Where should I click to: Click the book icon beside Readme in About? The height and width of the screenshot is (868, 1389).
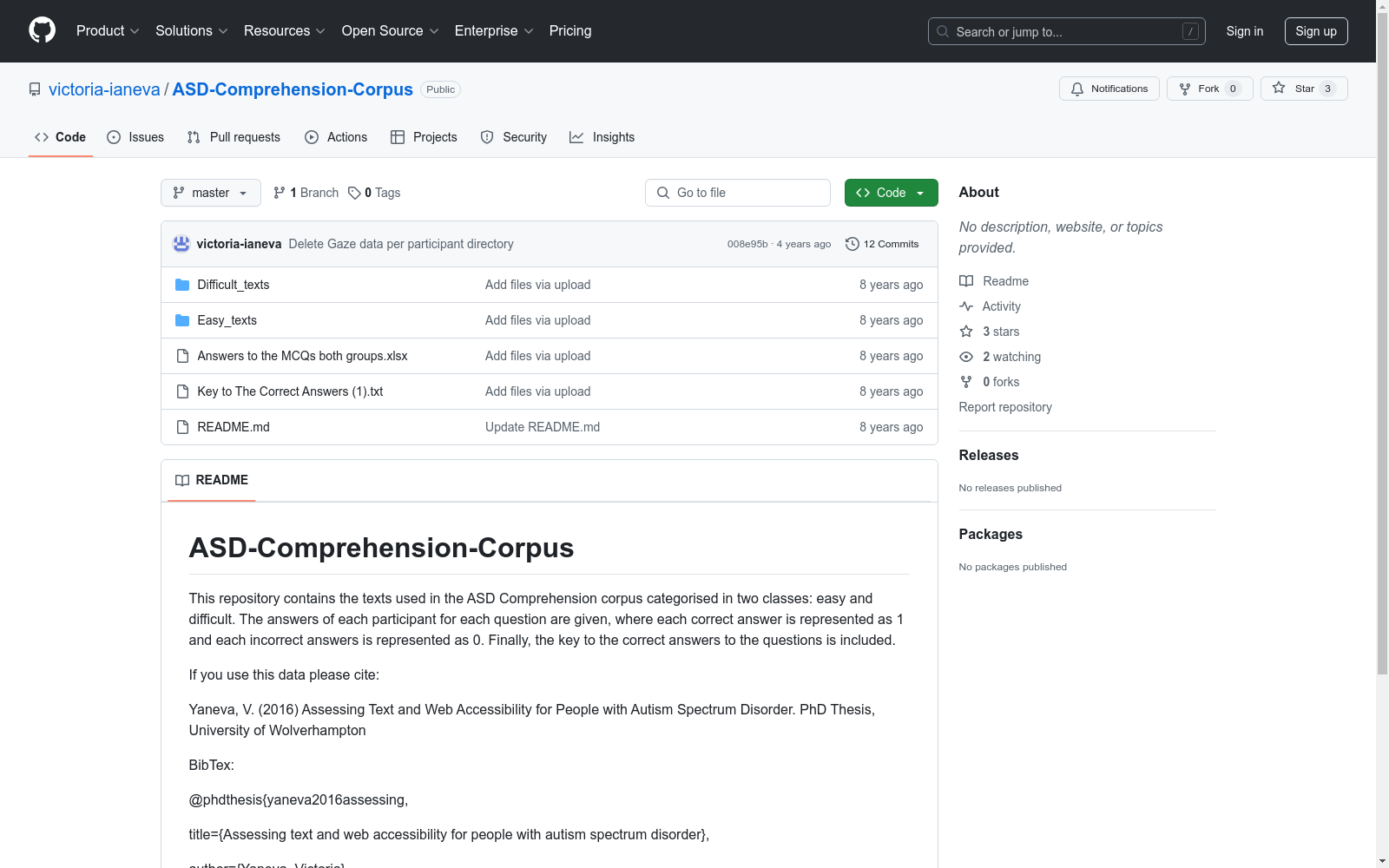pos(966,281)
